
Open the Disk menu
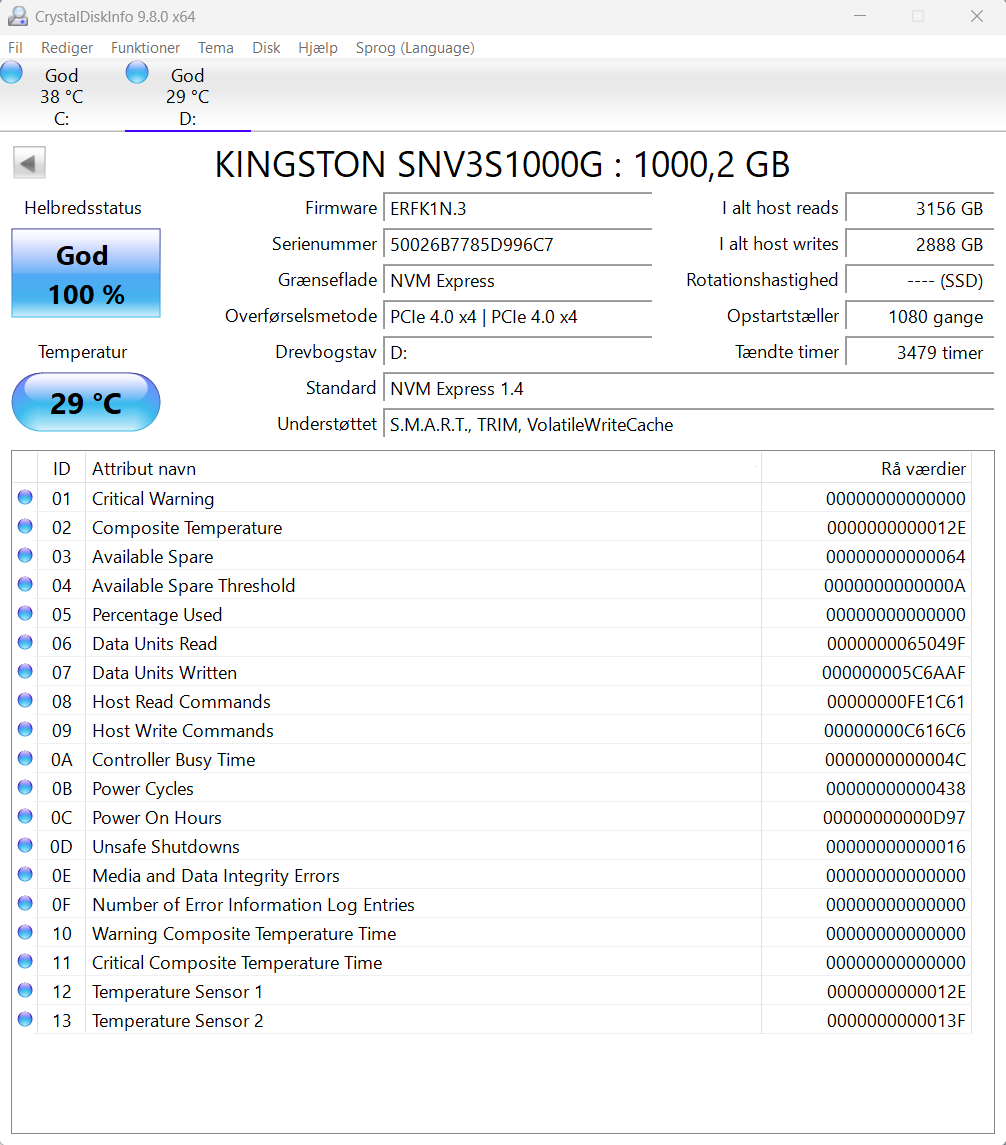coord(266,47)
